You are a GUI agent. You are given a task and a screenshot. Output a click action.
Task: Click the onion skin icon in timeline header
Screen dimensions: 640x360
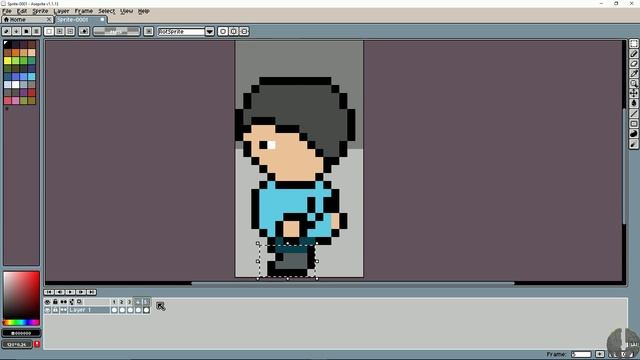(x=72, y=302)
